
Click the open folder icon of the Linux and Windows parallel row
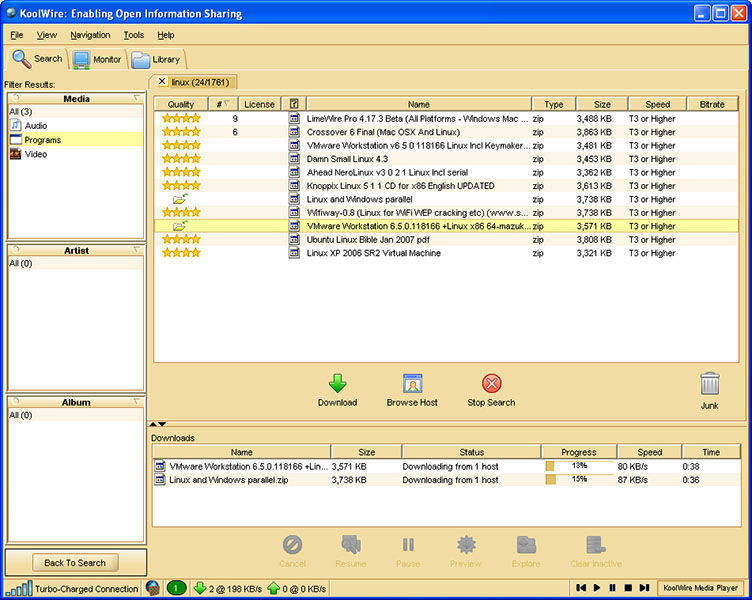(180, 199)
